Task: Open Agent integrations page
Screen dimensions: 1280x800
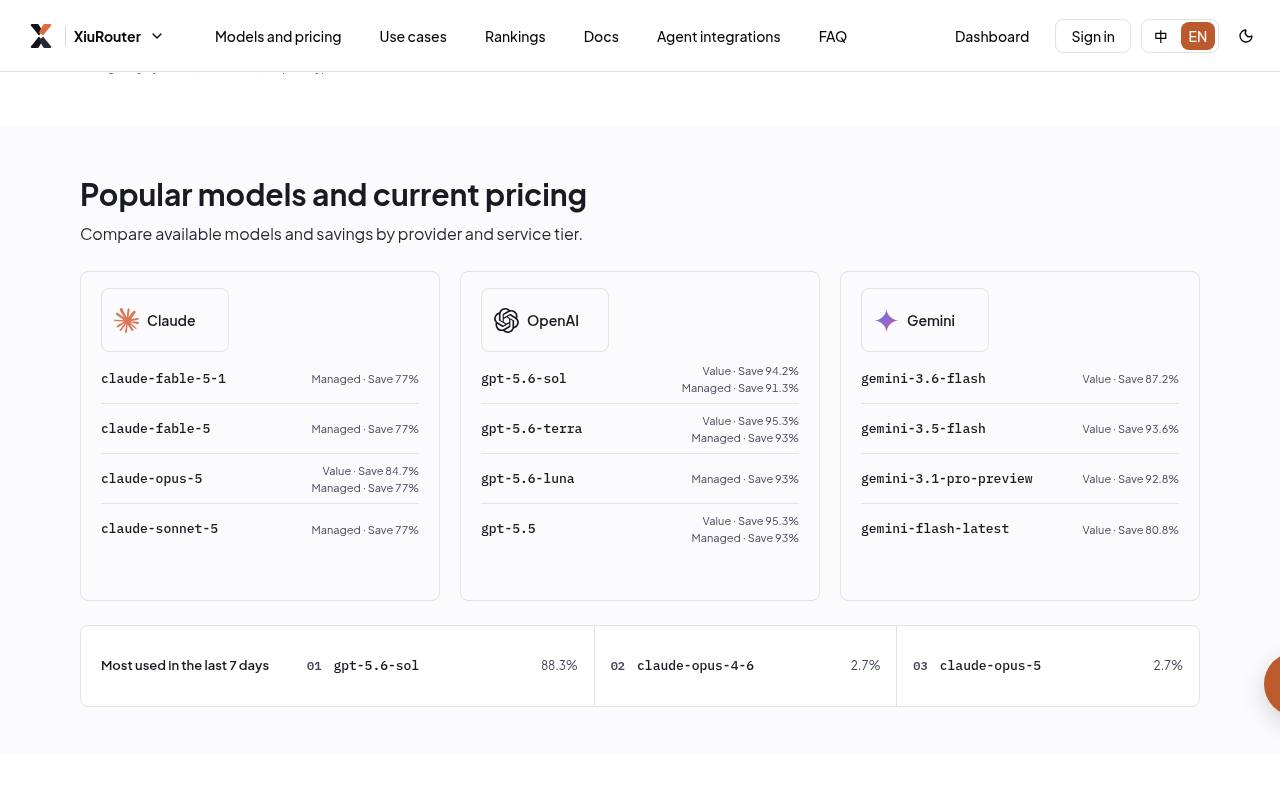Action: pyautogui.click(x=718, y=36)
